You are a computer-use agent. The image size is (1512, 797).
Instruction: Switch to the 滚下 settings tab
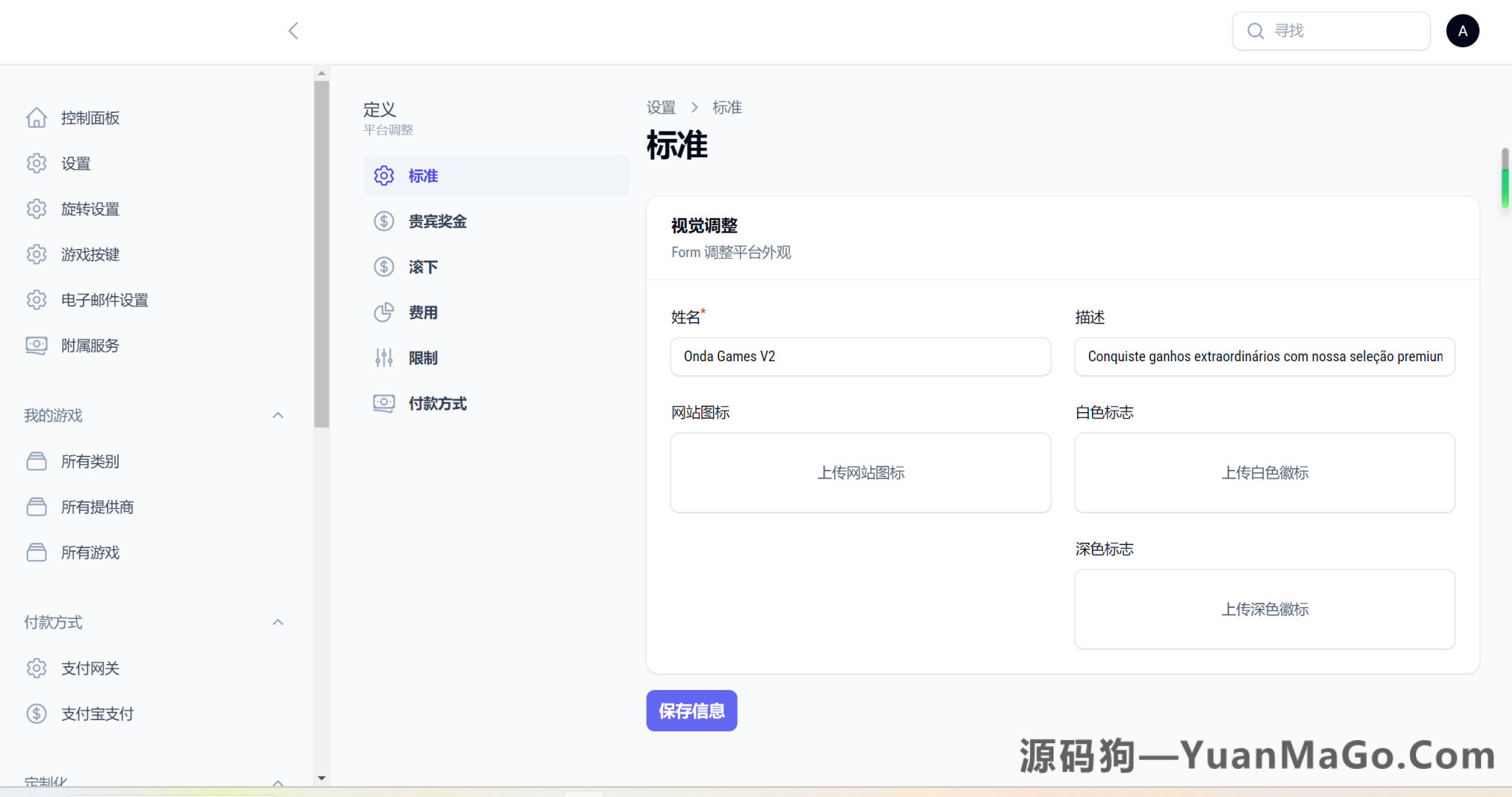click(x=423, y=267)
